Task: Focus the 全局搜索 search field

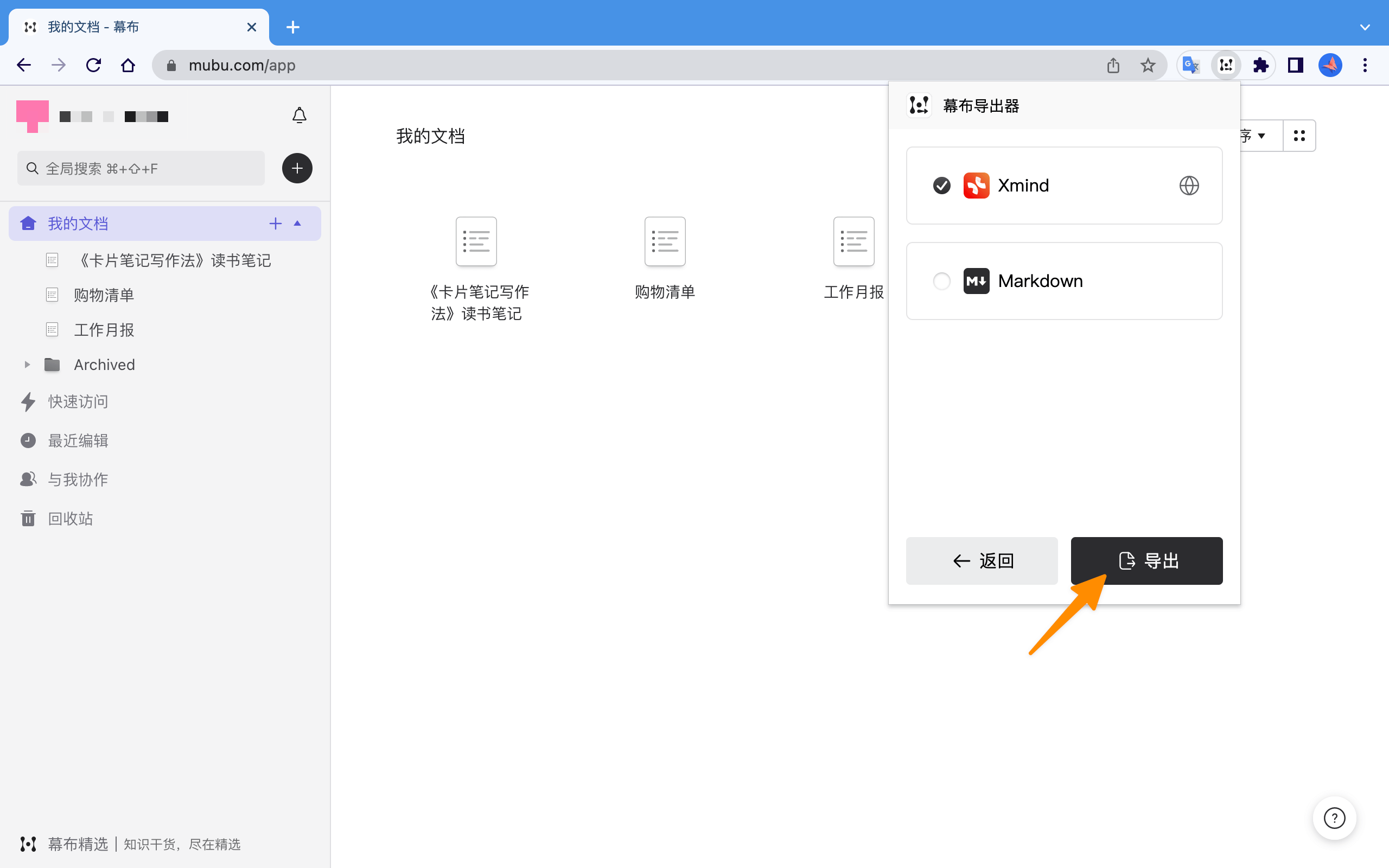Action: tap(141, 168)
